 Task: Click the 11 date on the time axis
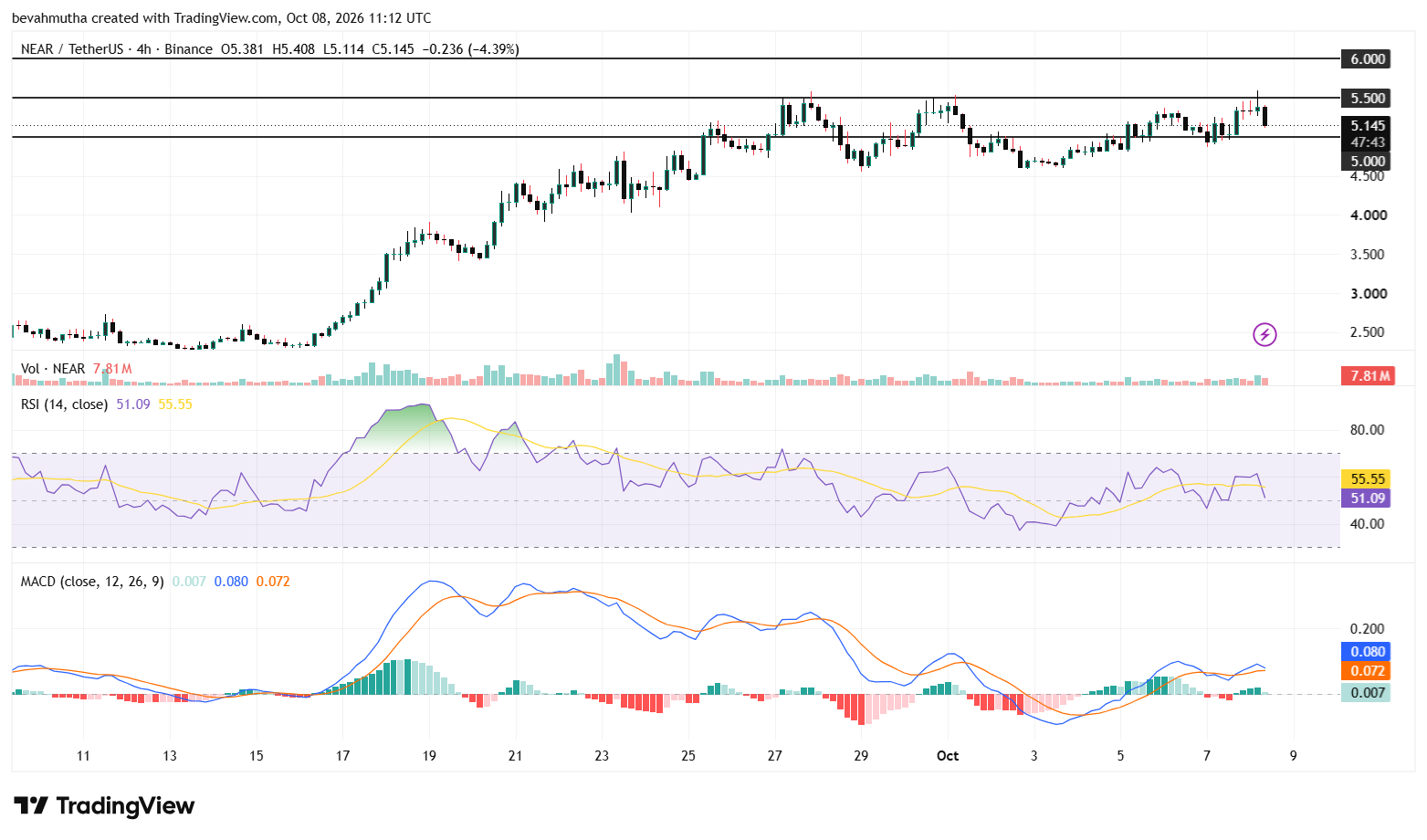point(83,756)
